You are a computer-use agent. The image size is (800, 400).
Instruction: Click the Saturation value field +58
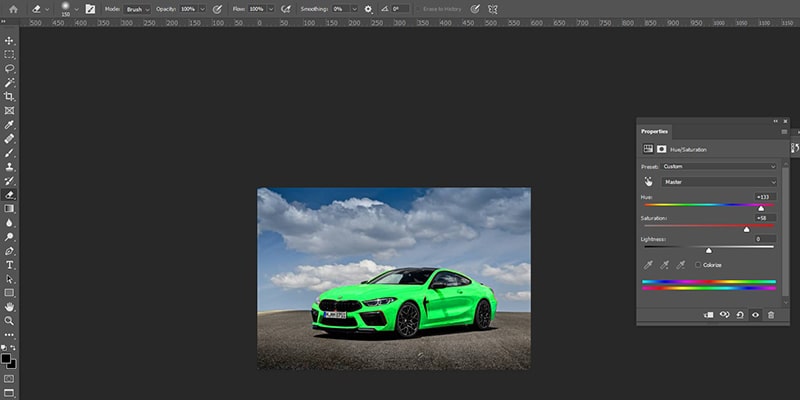(765, 218)
